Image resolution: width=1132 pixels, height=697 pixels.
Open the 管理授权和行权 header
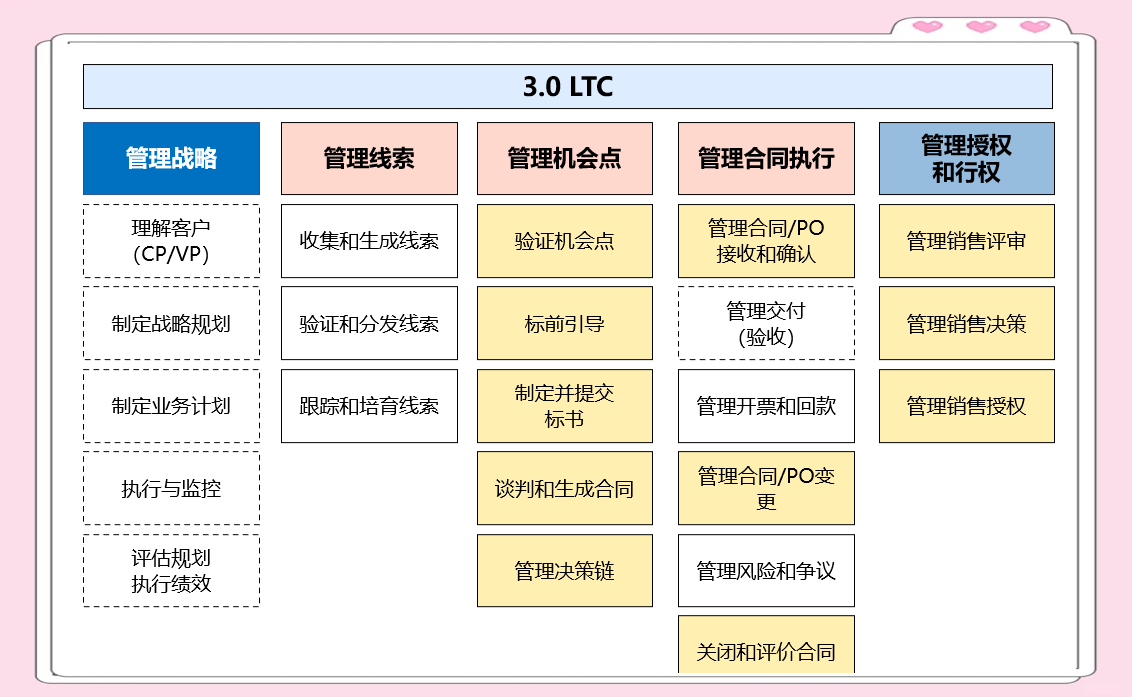(966, 156)
